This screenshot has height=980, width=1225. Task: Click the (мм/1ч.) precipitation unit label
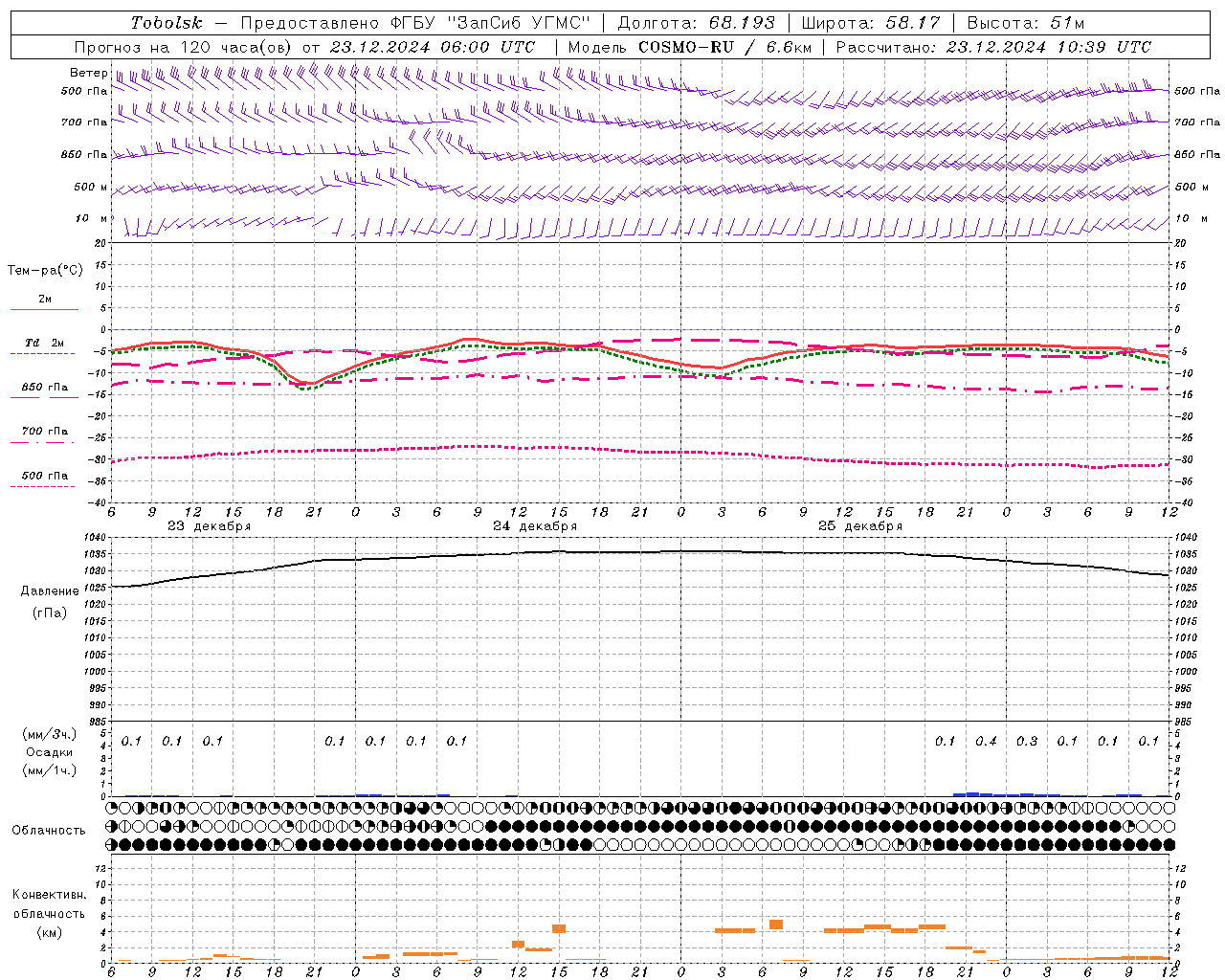coord(51,769)
